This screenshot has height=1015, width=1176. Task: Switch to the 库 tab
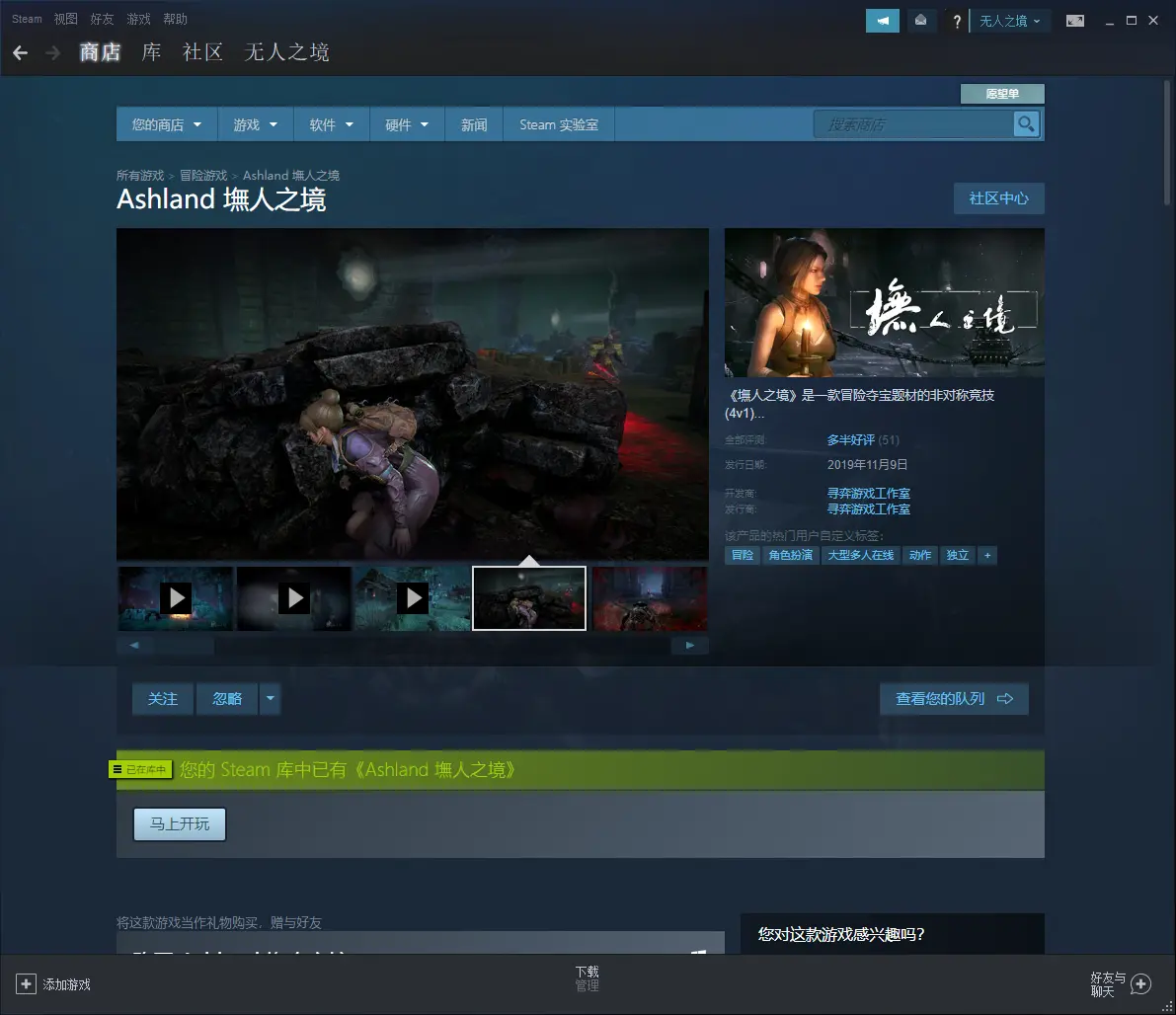[151, 52]
